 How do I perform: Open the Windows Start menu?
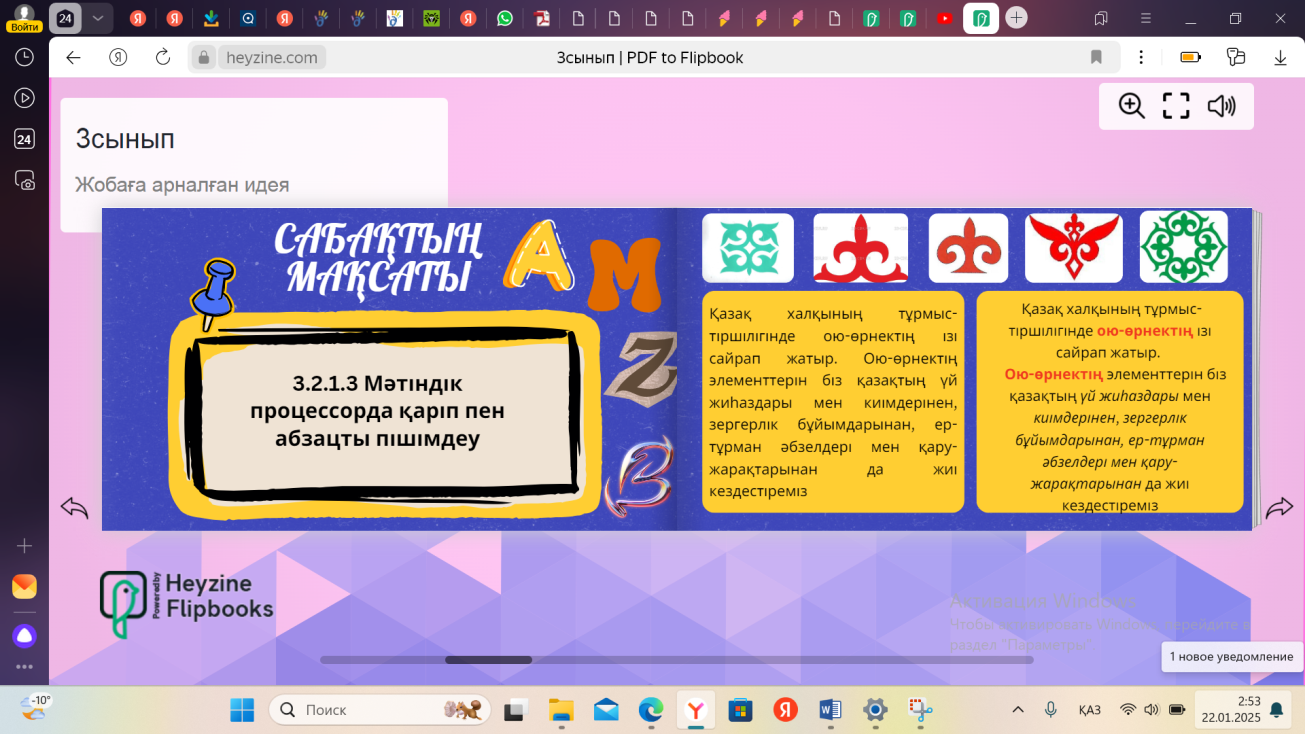pyautogui.click(x=242, y=710)
